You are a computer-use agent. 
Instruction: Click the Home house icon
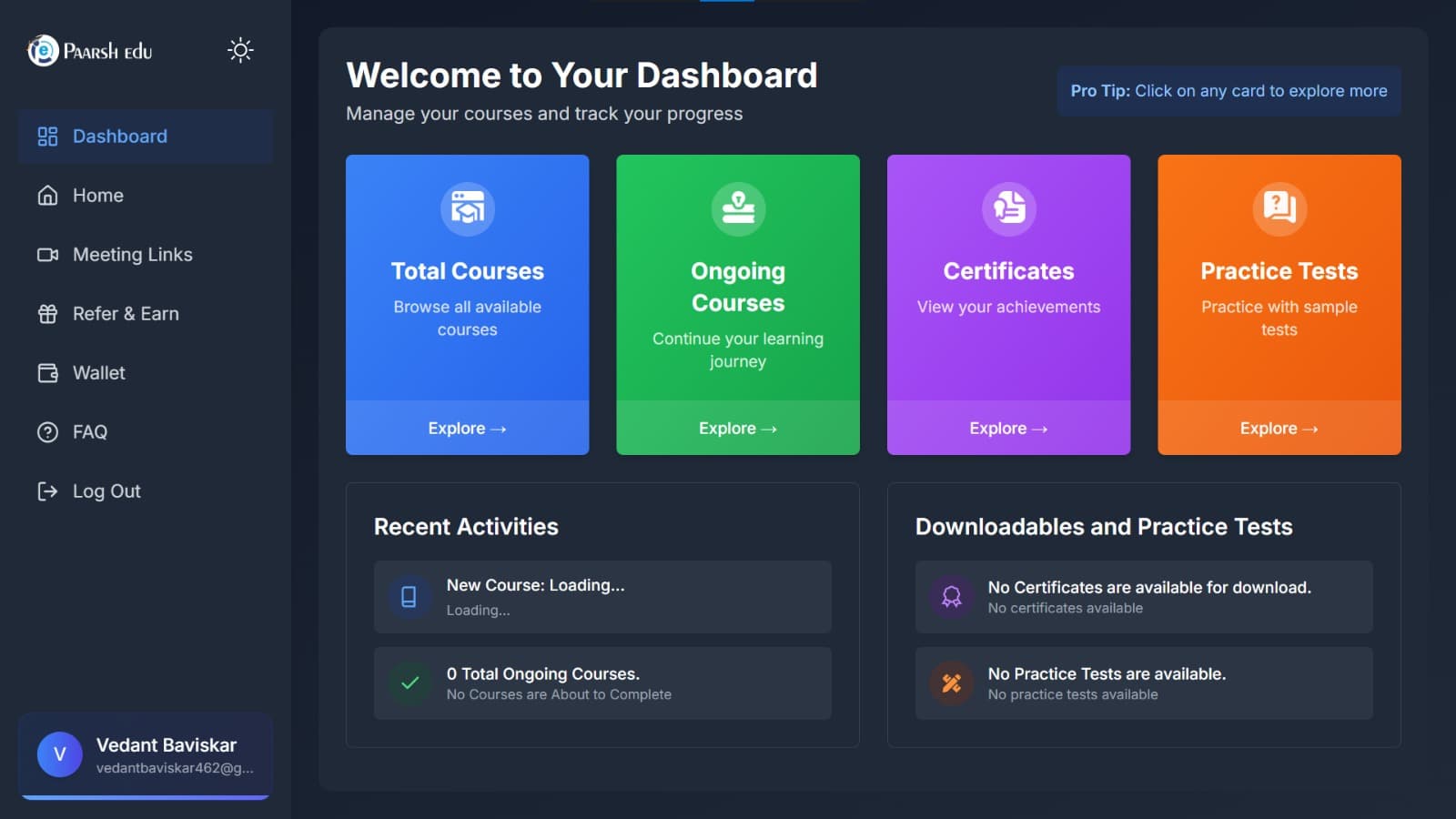(x=47, y=195)
